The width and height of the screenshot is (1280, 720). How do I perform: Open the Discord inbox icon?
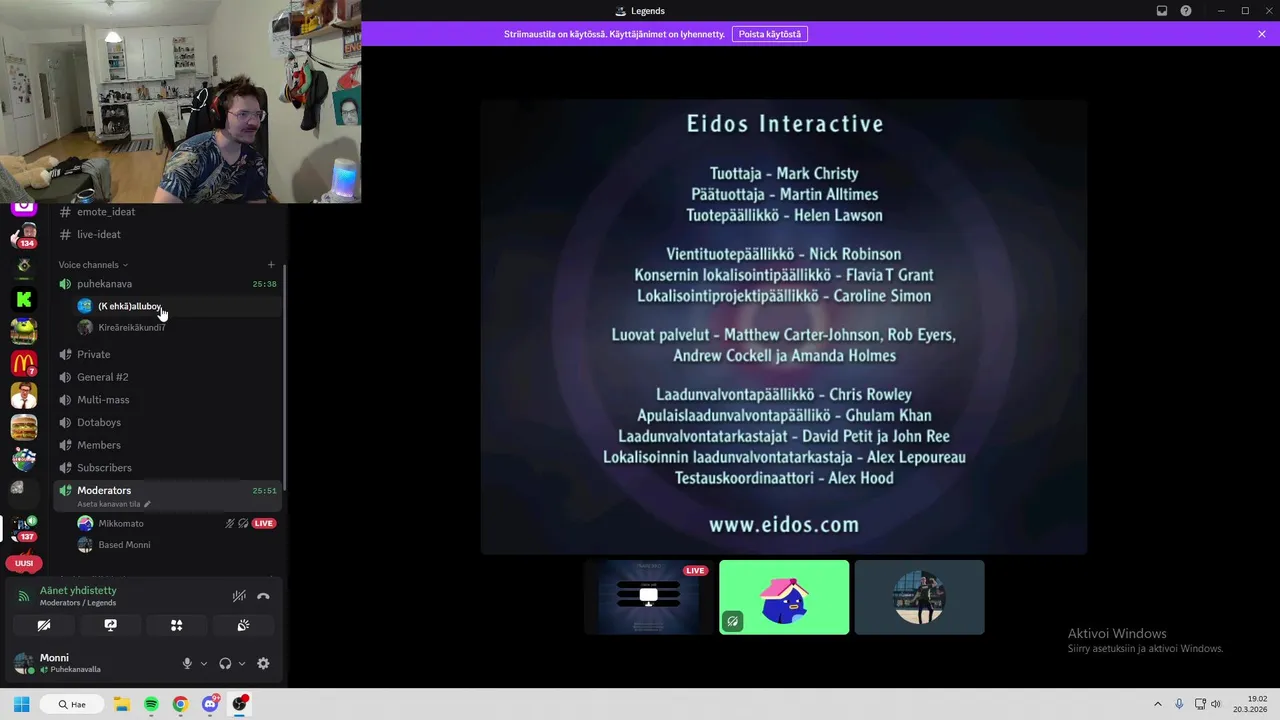click(x=1162, y=11)
